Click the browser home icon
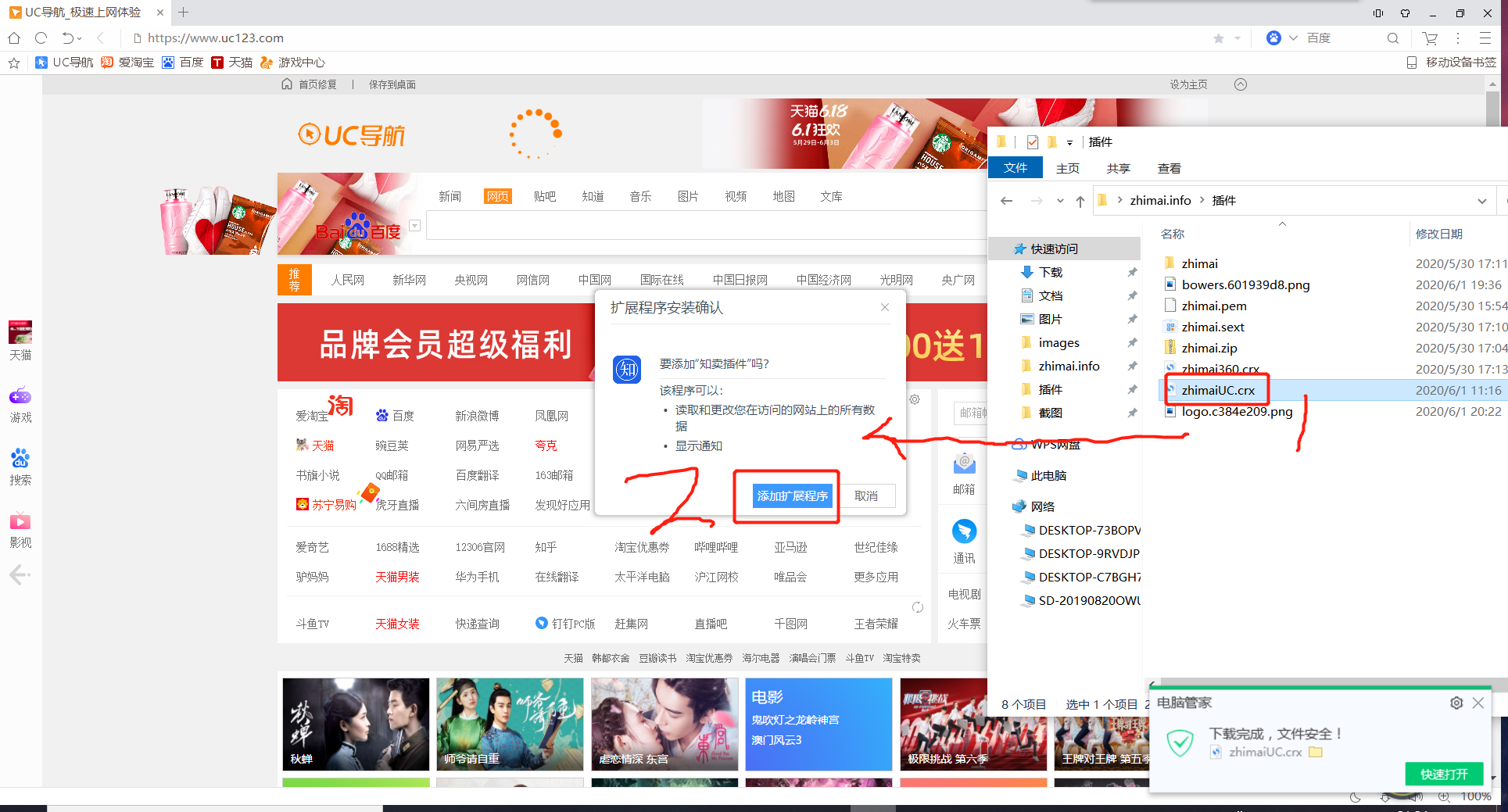 (x=14, y=38)
